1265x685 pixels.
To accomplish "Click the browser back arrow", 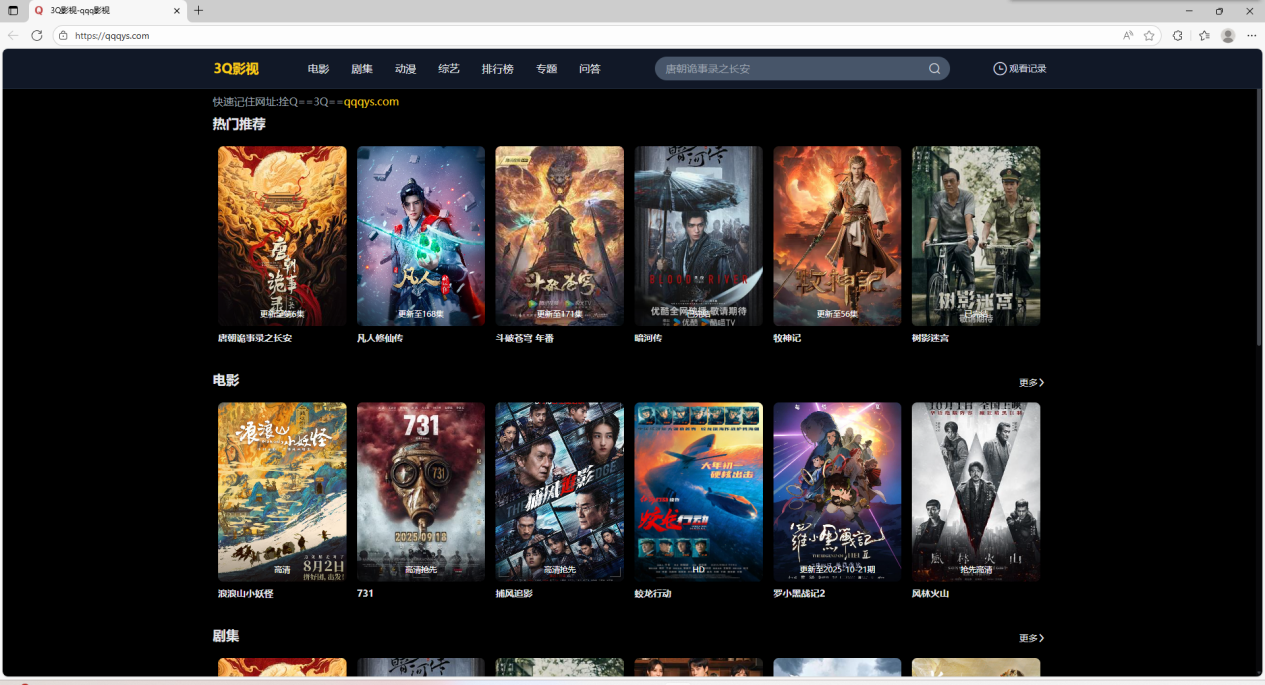I will pyautogui.click(x=13, y=35).
